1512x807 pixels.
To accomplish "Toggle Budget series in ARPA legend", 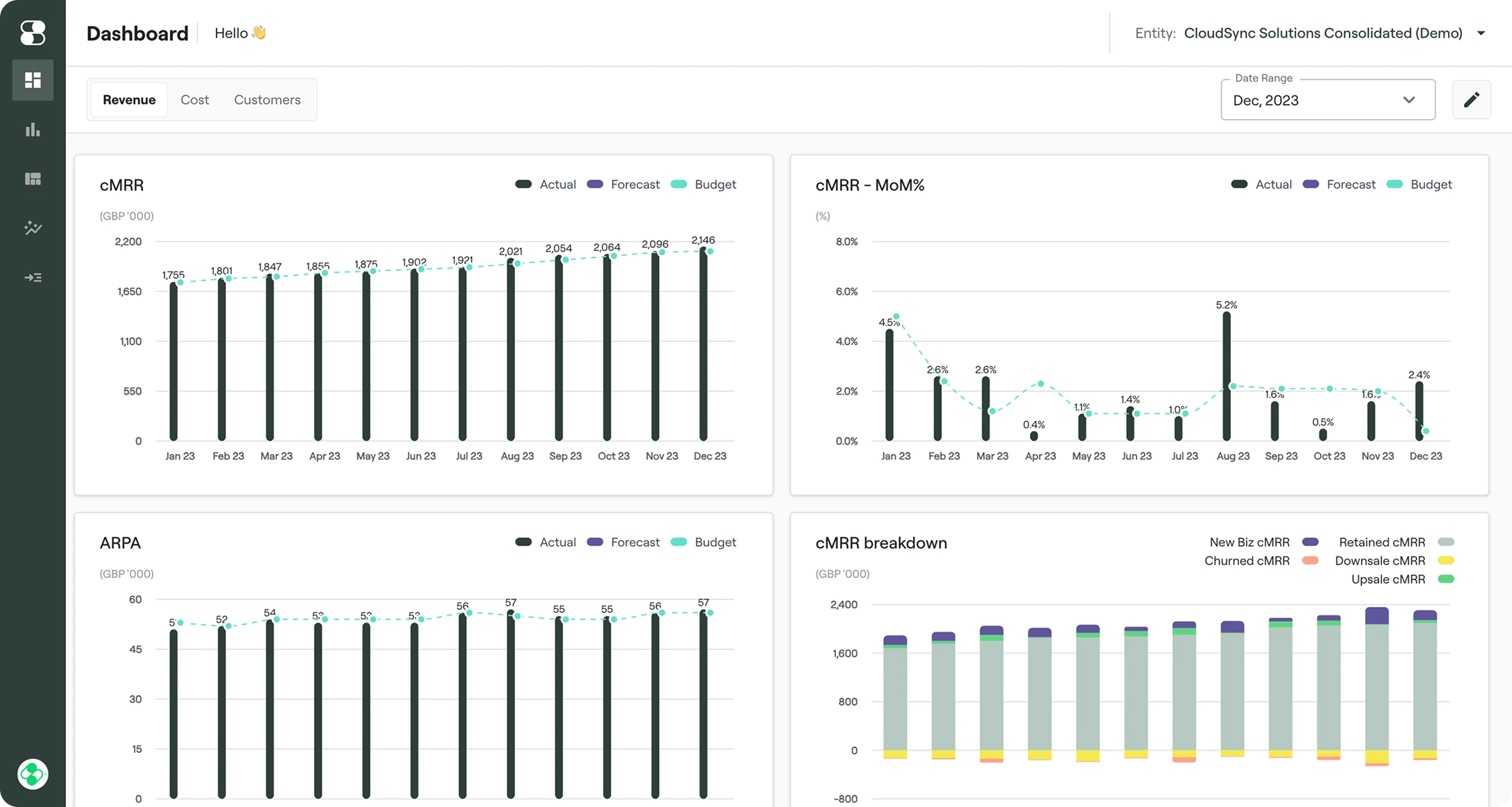I will (703, 542).
